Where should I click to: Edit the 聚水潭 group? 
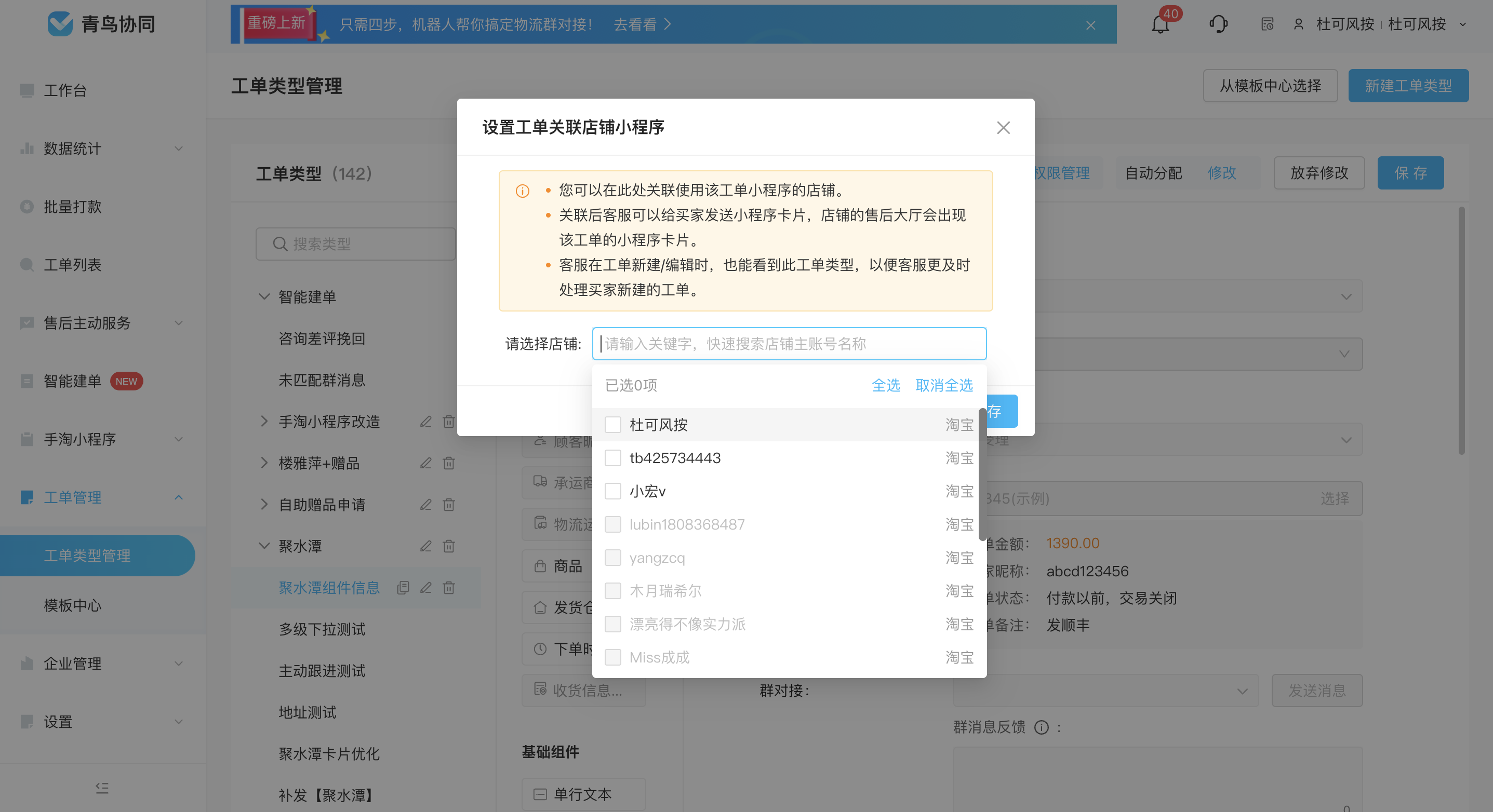click(426, 546)
